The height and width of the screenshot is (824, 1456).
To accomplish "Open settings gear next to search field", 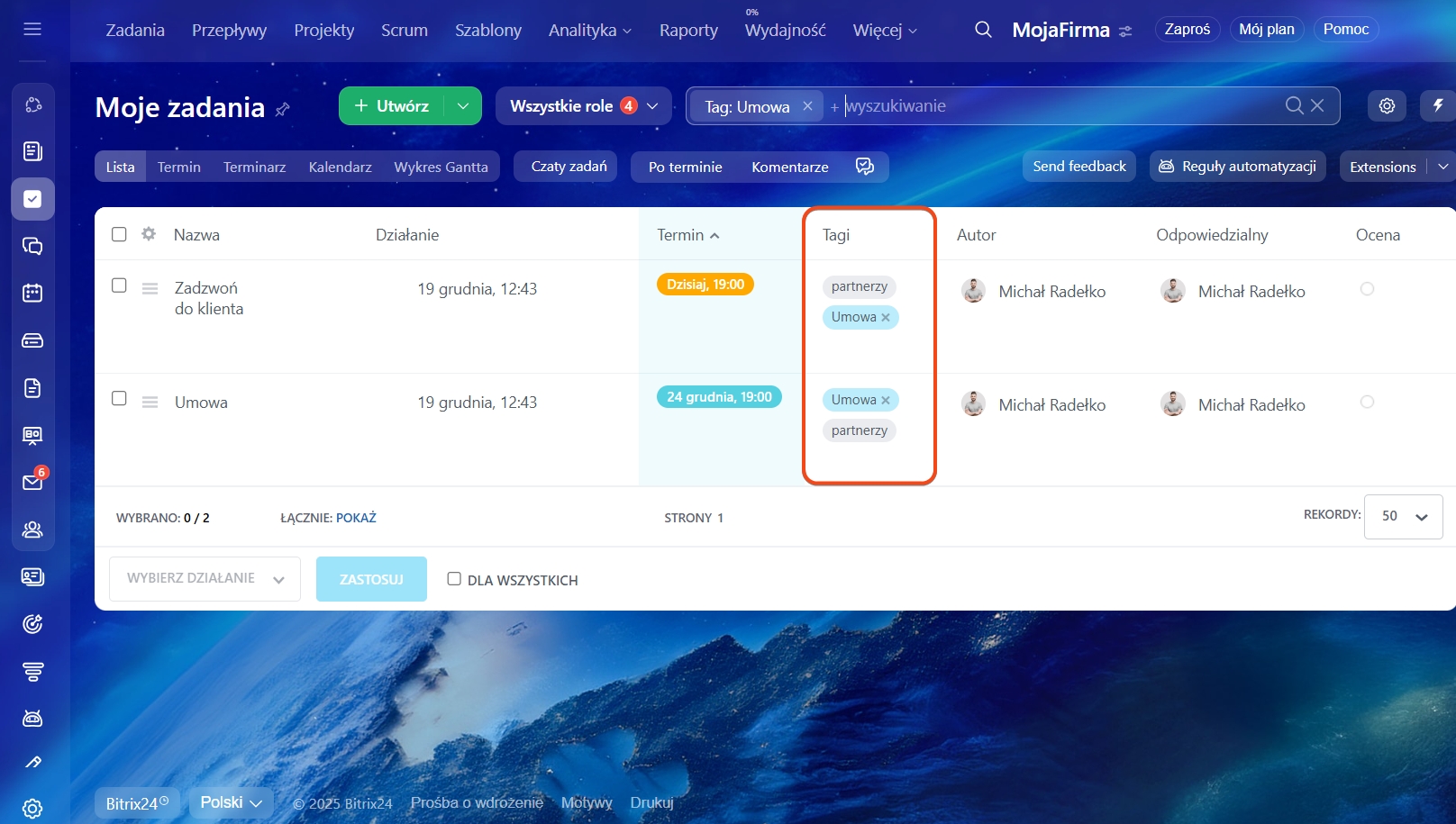I will point(1387,105).
